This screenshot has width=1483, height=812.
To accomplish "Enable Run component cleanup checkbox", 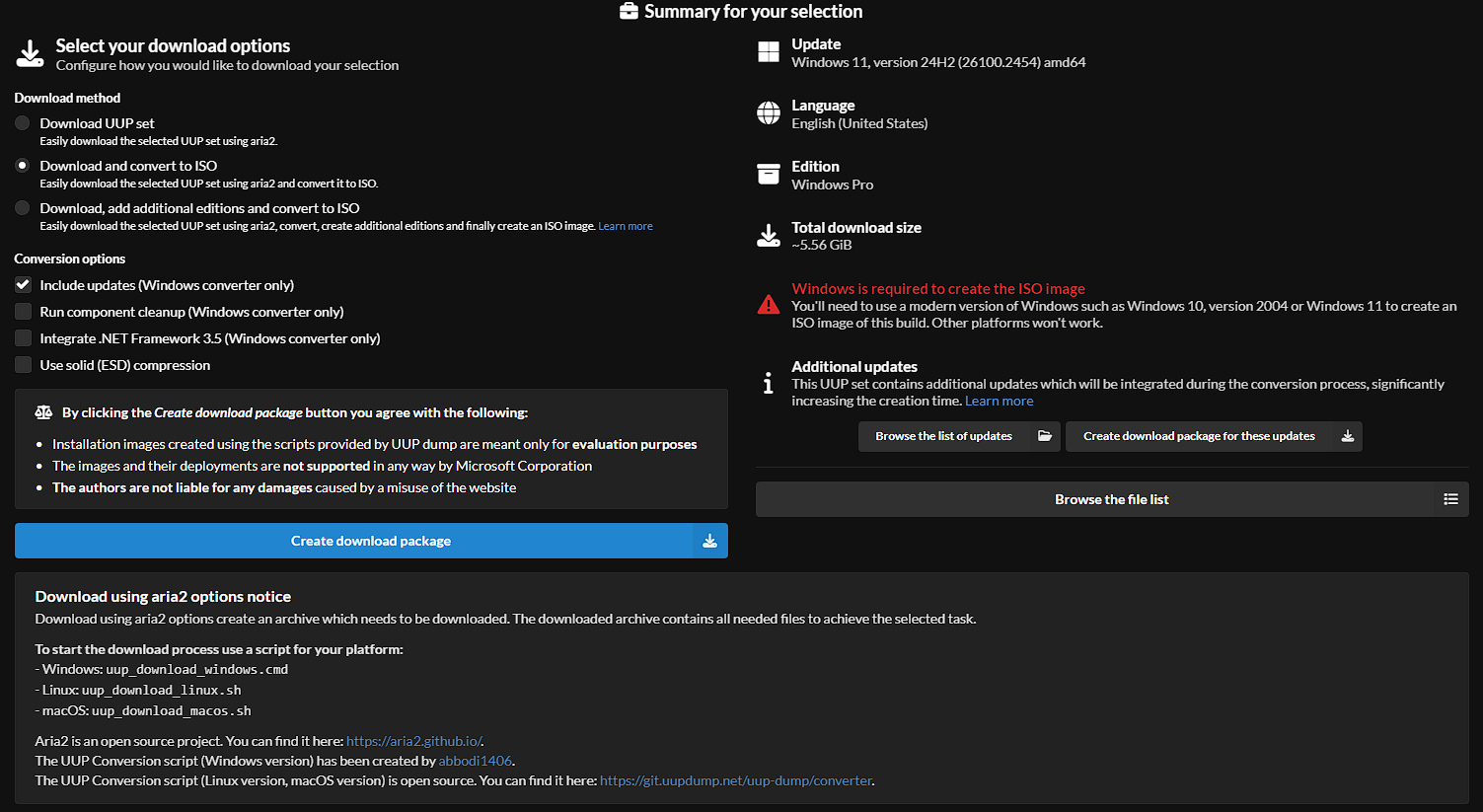I will tap(23, 312).
